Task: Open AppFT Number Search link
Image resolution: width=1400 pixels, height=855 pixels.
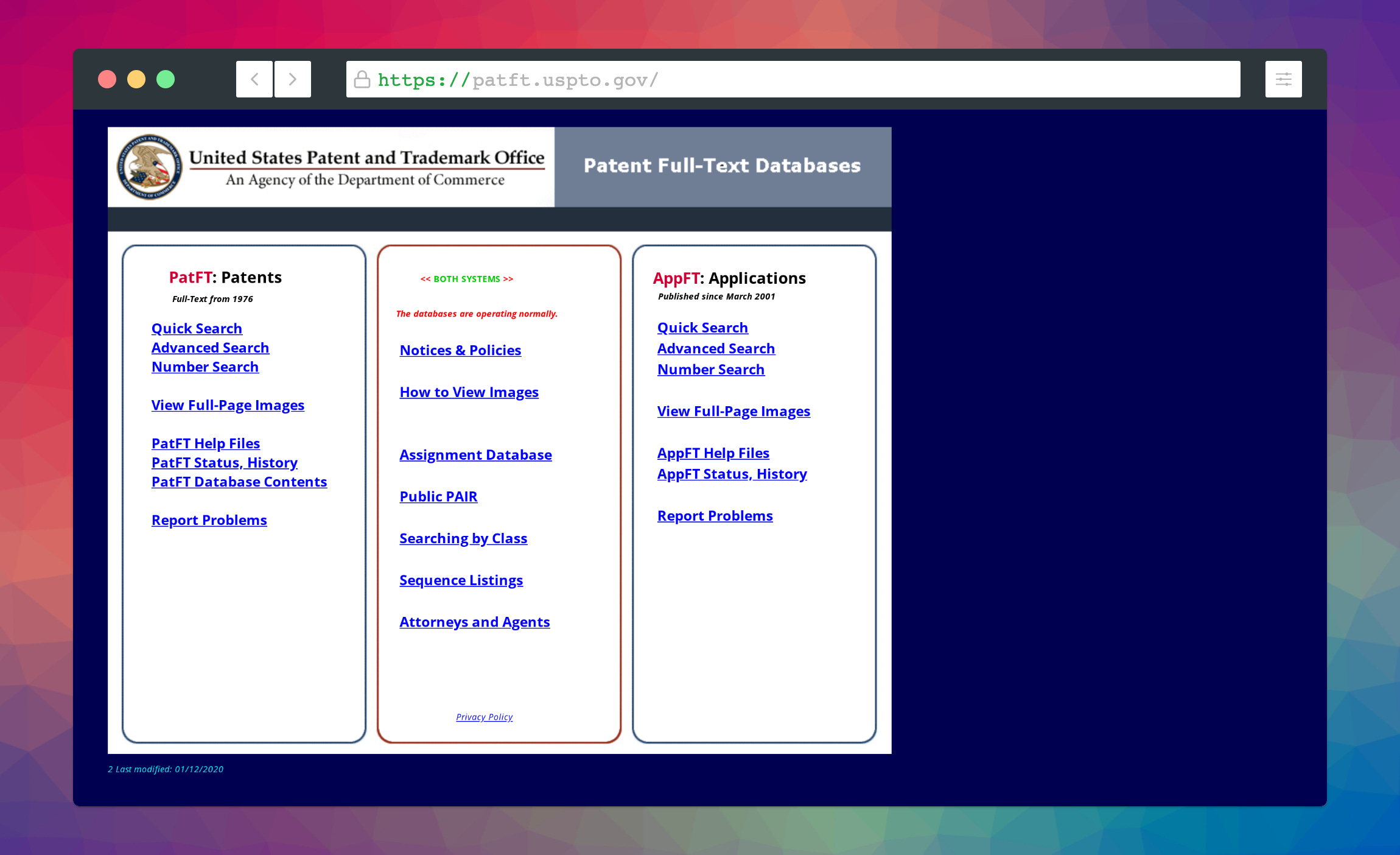Action: coord(711,370)
